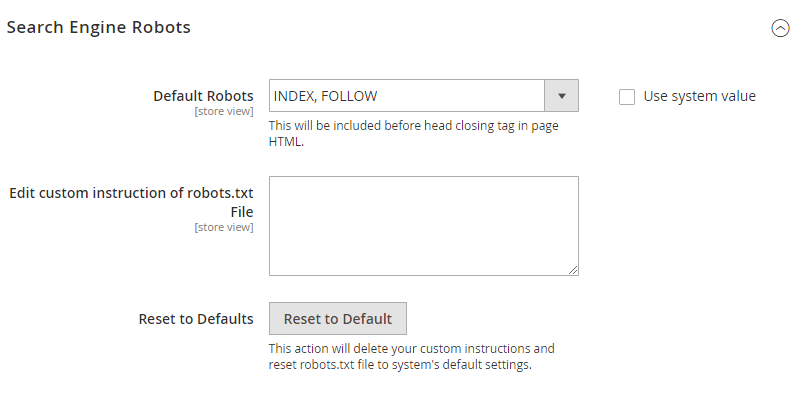This screenshot has width=802, height=402.
Task: Click the 'Edit custom instruction of robots.txt File' label
Action: tap(131, 202)
